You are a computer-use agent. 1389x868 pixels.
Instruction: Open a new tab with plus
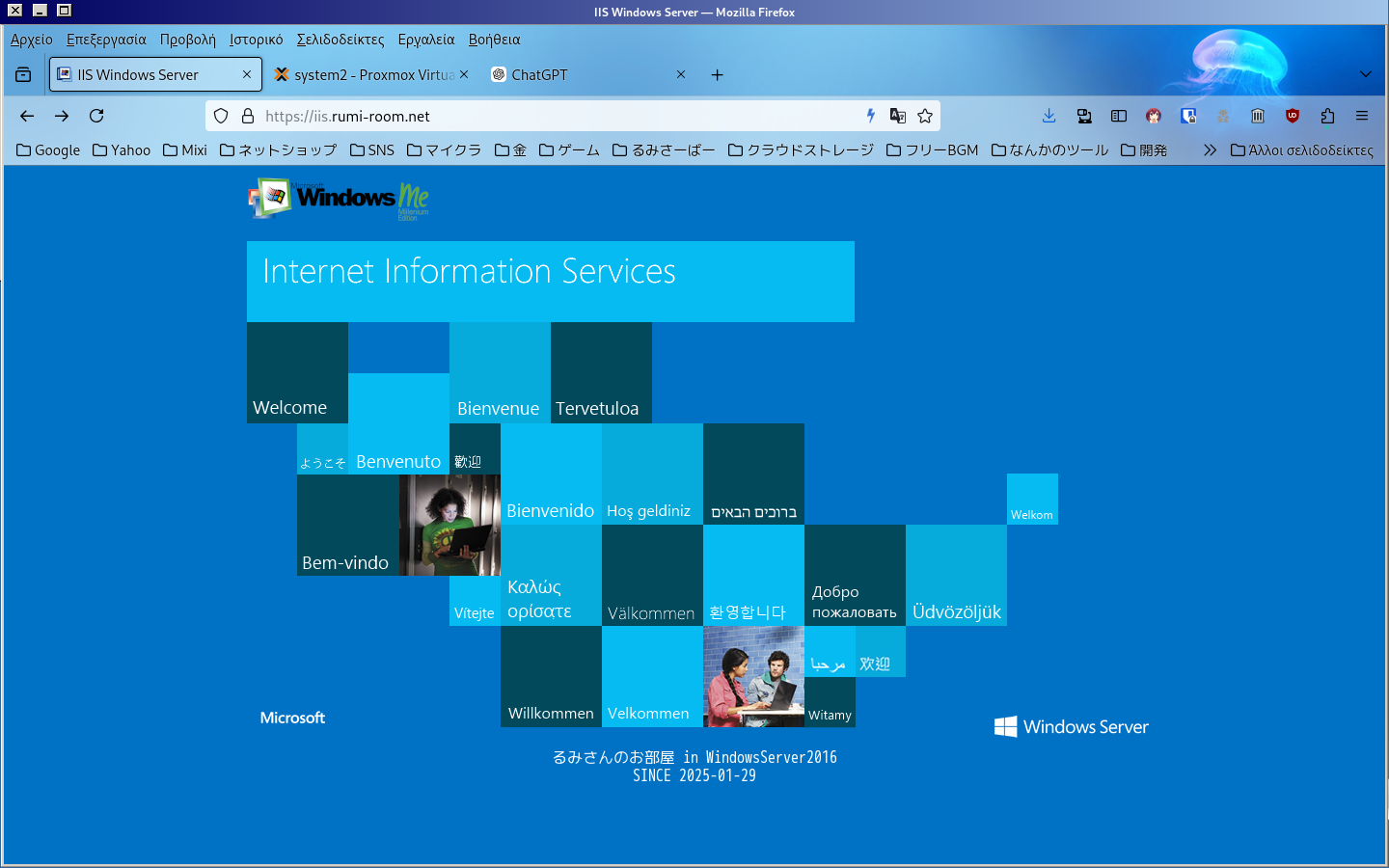717,74
